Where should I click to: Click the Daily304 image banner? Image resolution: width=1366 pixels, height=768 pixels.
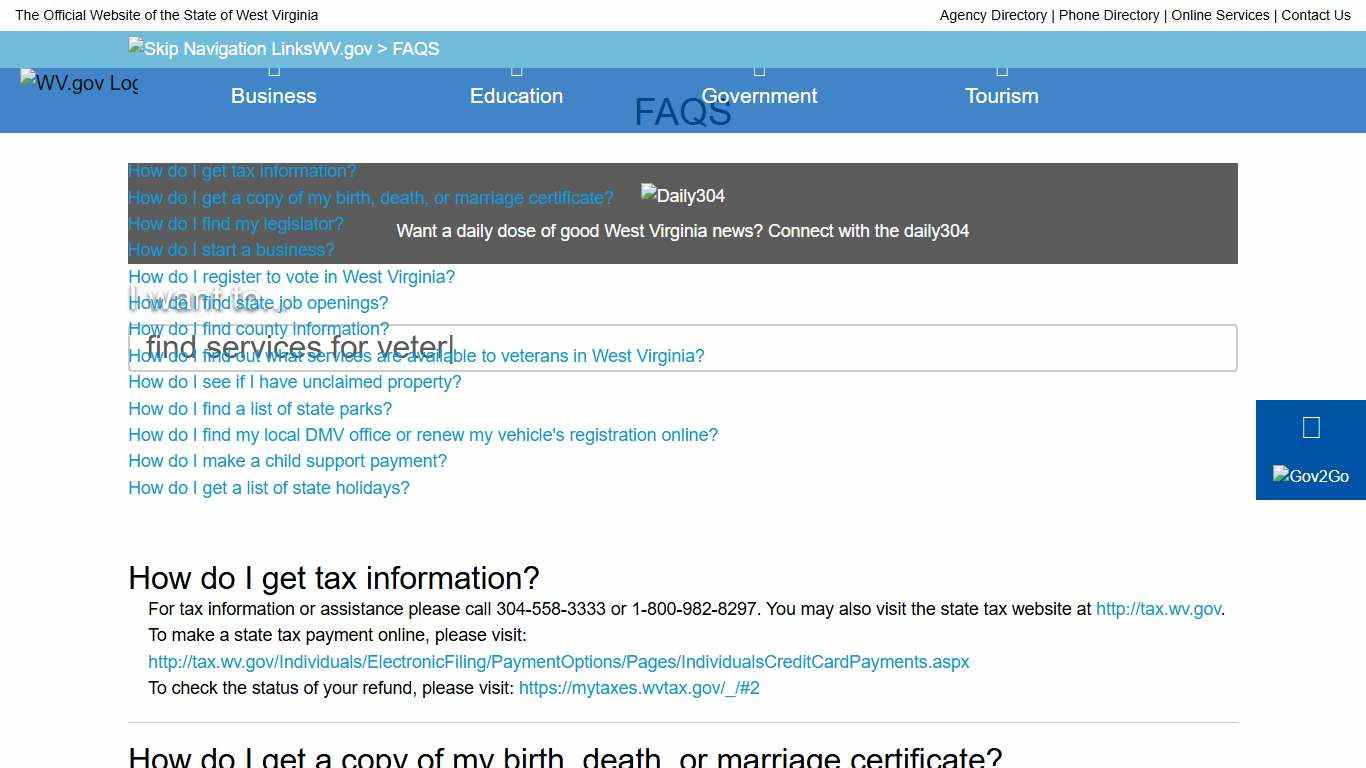[x=683, y=196]
